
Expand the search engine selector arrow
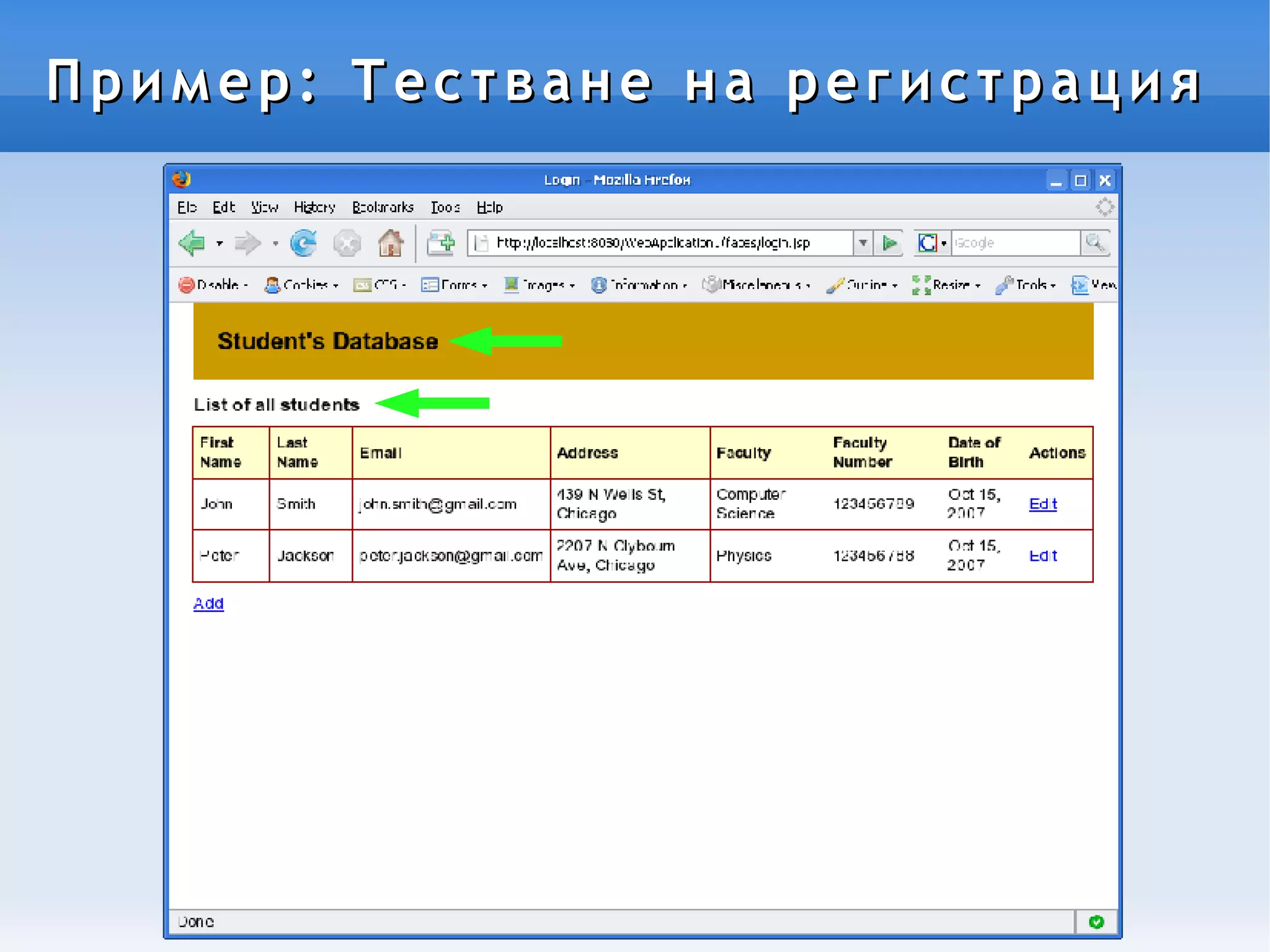[x=944, y=243]
